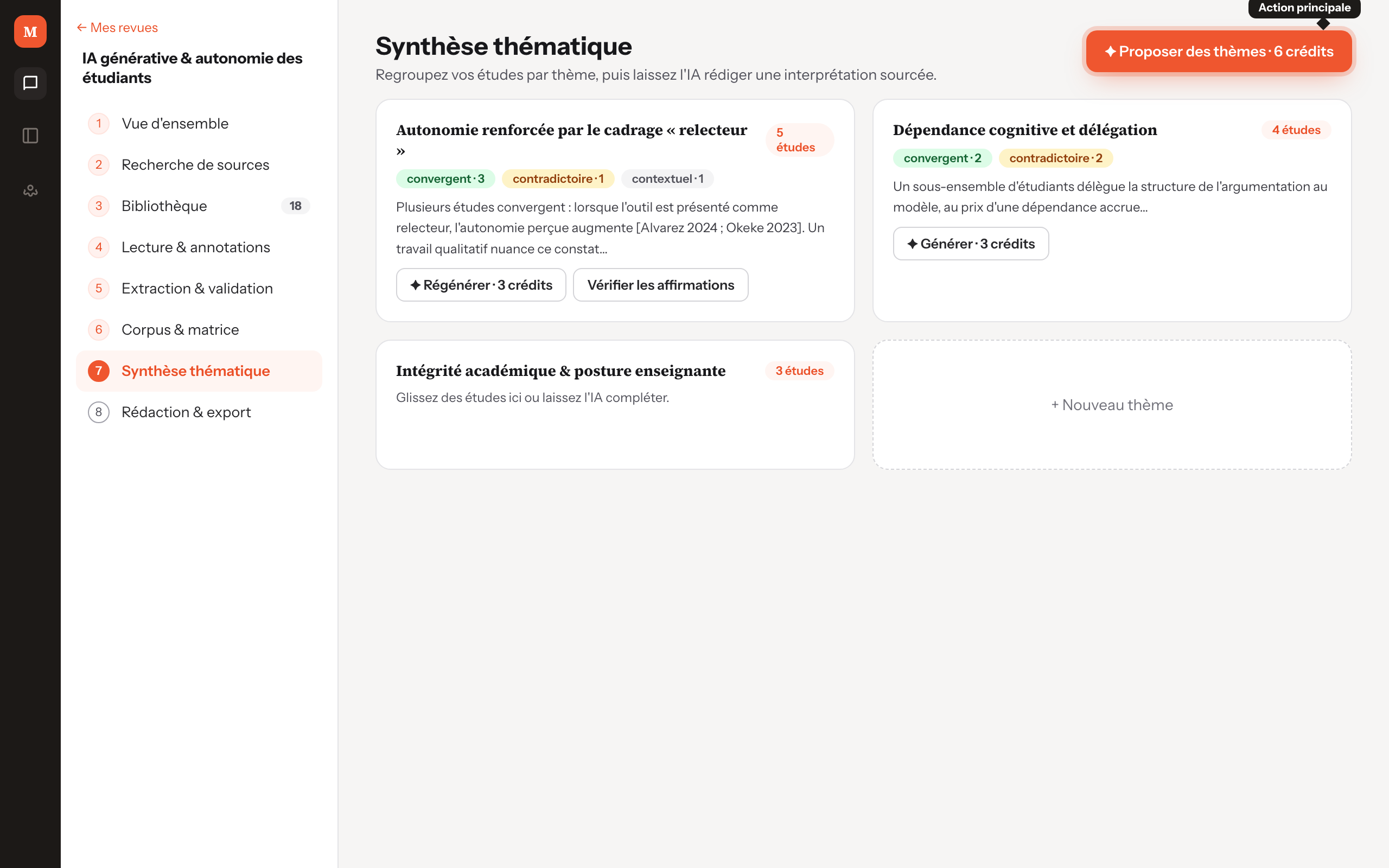The height and width of the screenshot is (868, 1389).
Task: Go back to Mes revues
Action: point(117,28)
